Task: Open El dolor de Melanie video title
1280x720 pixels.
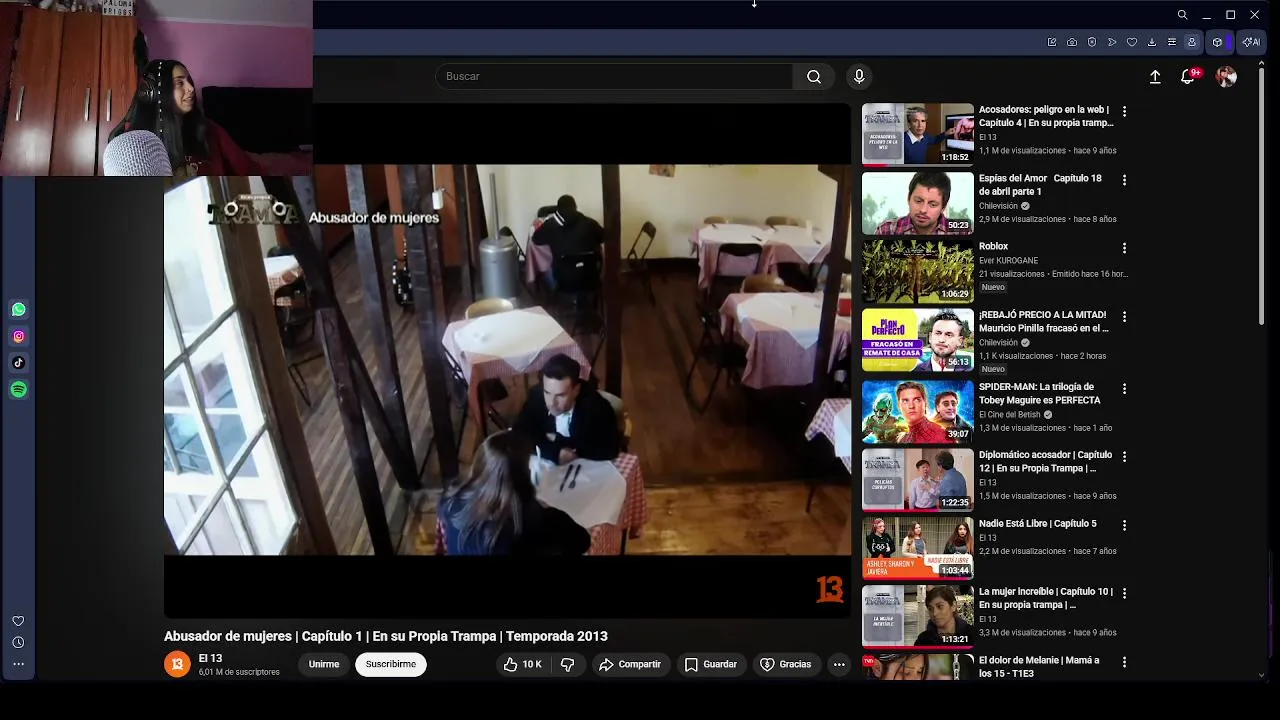Action: tap(1039, 666)
